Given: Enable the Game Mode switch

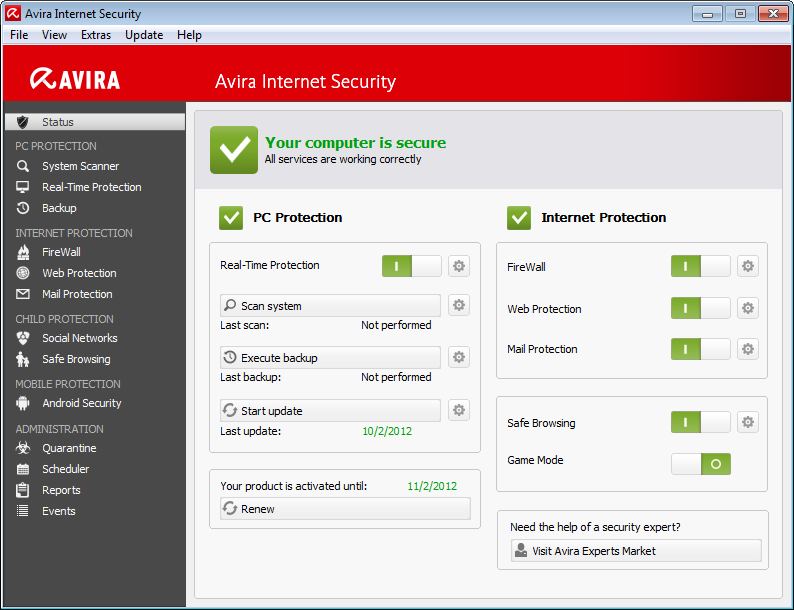Looking at the screenshot, I should pyautogui.click(x=700, y=464).
